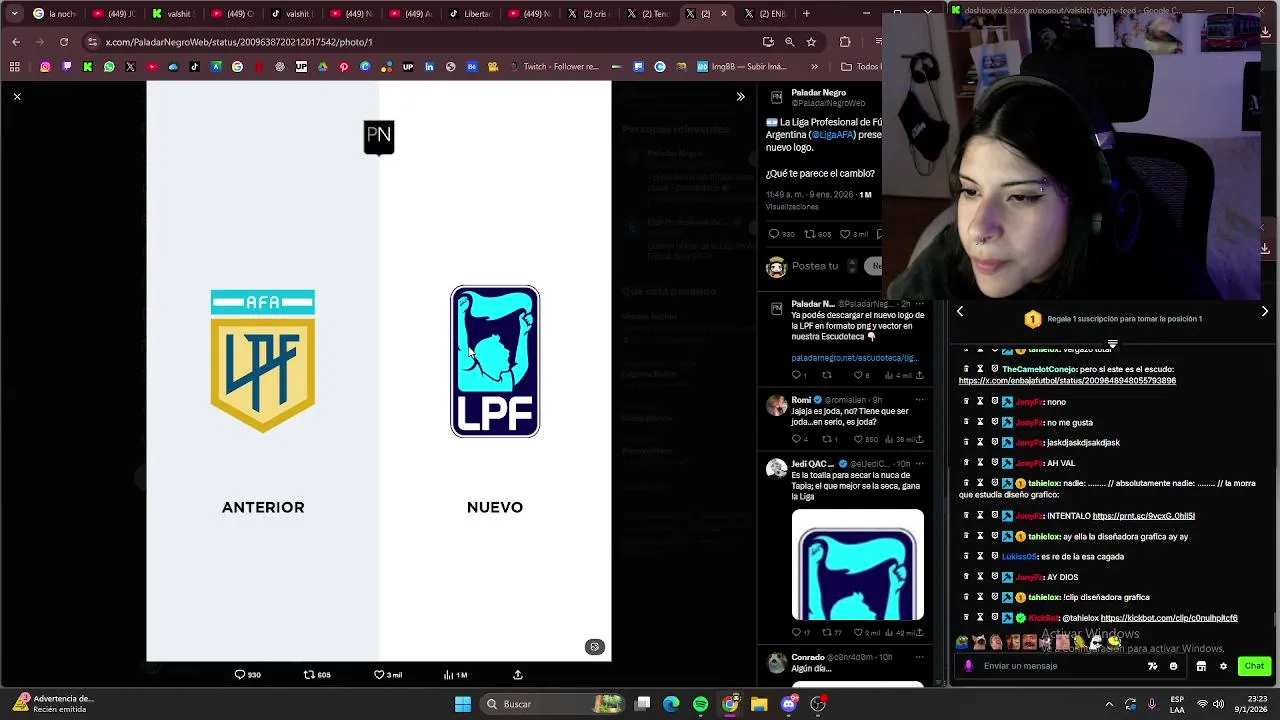Open the Pinterest bookmark icon
The width and height of the screenshot is (1280, 720).
click(344, 67)
